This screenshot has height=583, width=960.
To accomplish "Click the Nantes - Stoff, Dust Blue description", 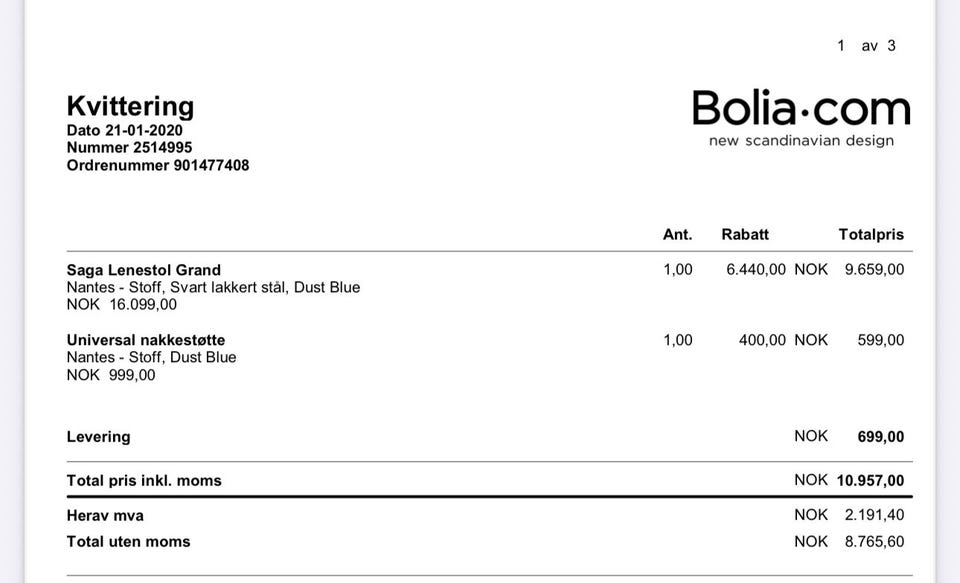I will (x=151, y=357).
